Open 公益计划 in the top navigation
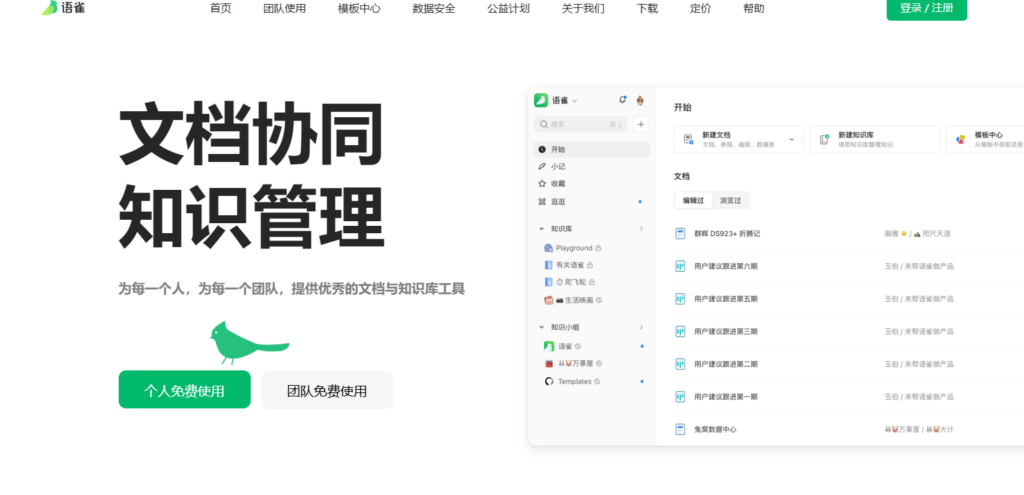Viewport: 1024px width, 495px height. tap(509, 8)
